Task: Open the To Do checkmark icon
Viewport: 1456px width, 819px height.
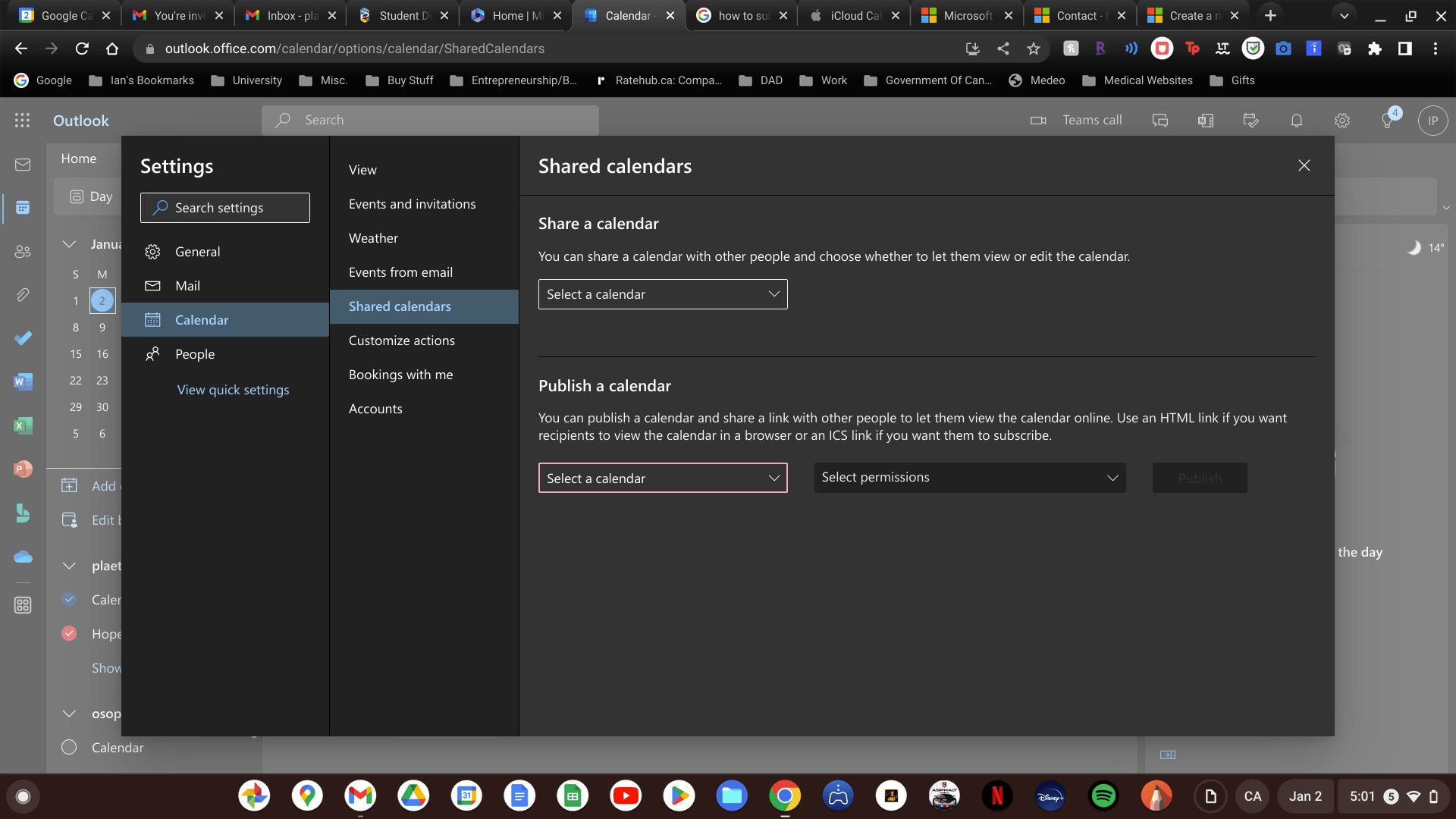Action: tap(23, 338)
